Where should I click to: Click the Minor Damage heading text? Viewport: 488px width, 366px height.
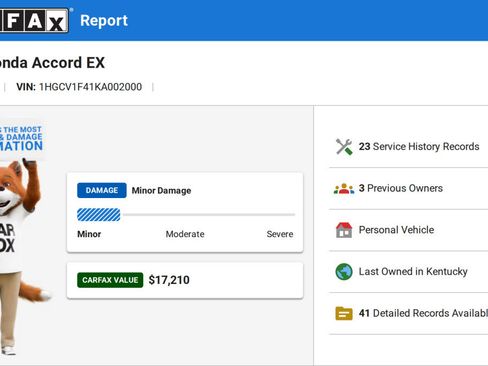pos(161,191)
